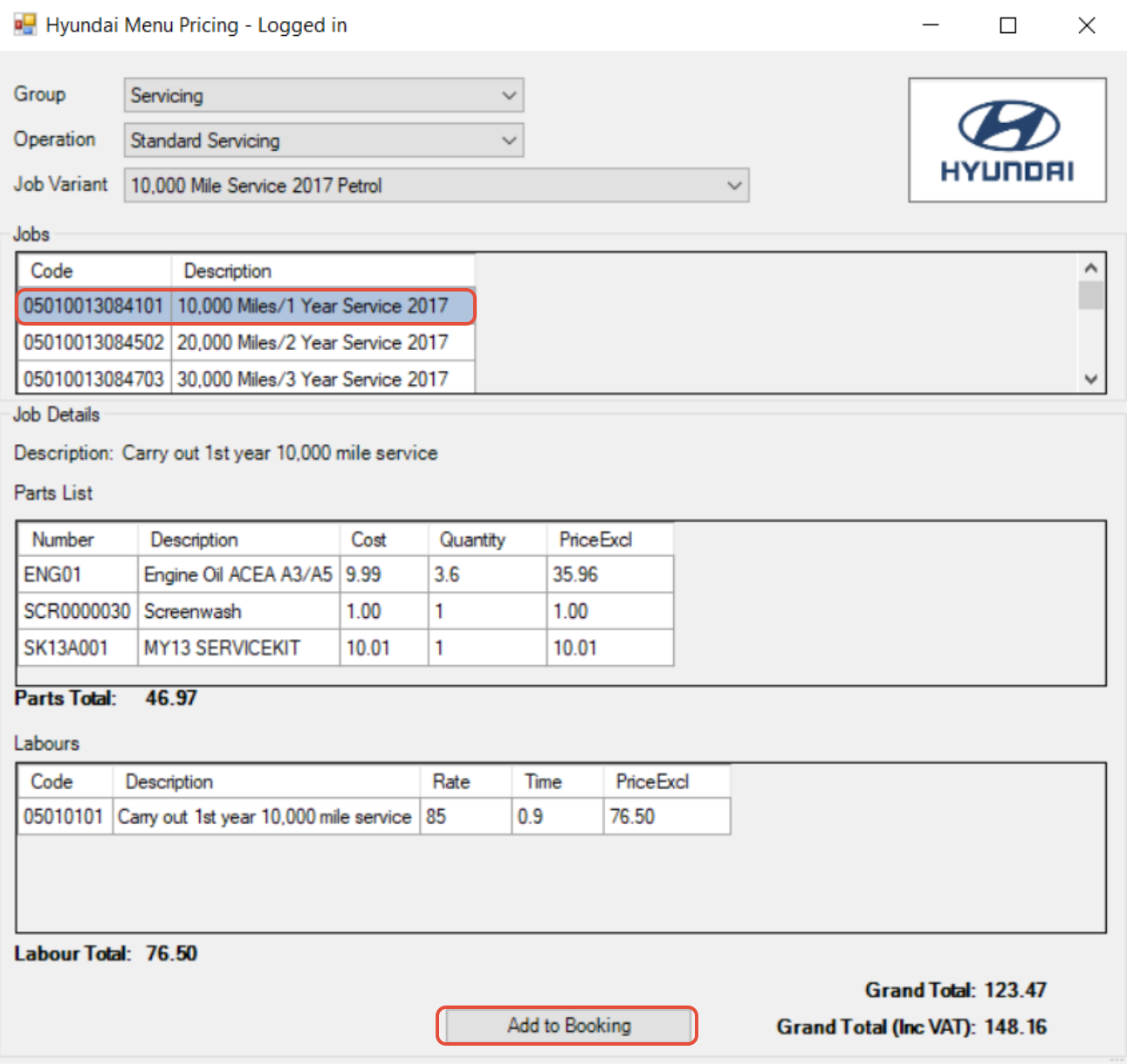Click the Jobs Description column header
Image resolution: width=1127 pixels, height=1064 pixels.
(323, 271)
